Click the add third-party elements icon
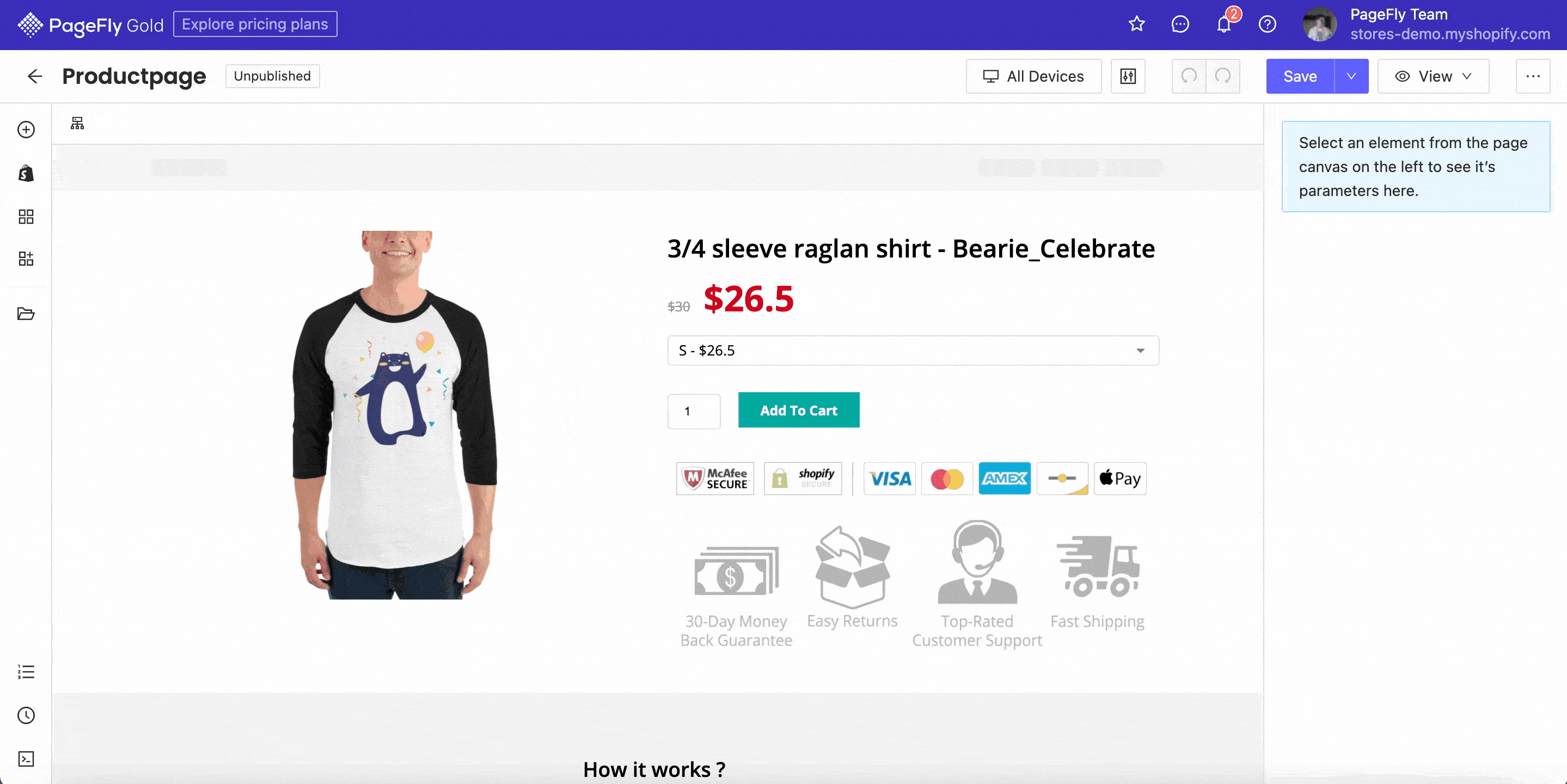Image resolution: width=1567 pixels, height=784 pixels. pos(26,259)
